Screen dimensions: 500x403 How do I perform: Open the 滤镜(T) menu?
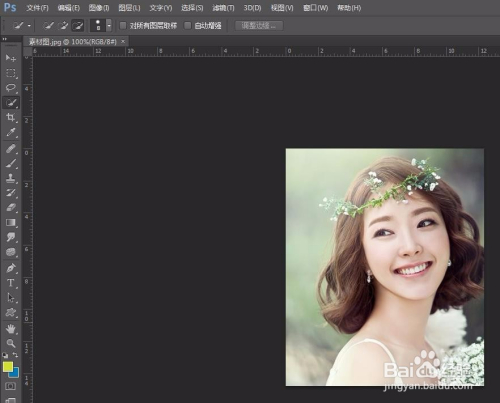[x=223, y=8]
